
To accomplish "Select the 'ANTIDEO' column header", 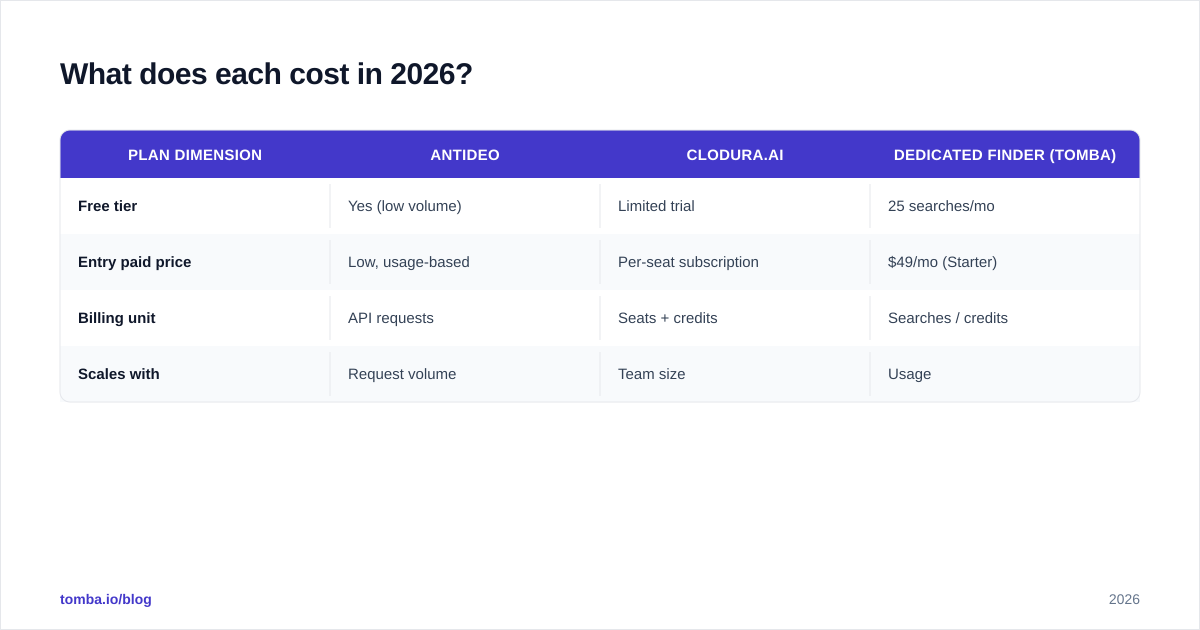I will tap(465, 155).
